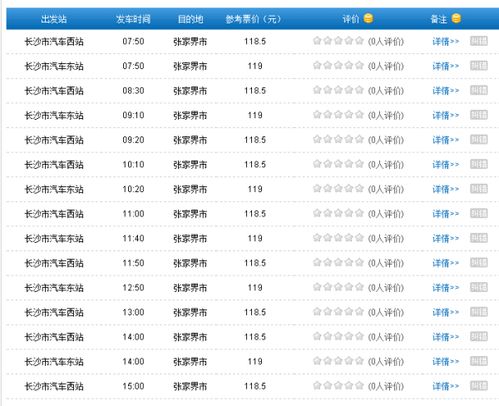This screenshot has height=406, width=499.
Task: Select departure time 09:10
Action: pos(133,115)
